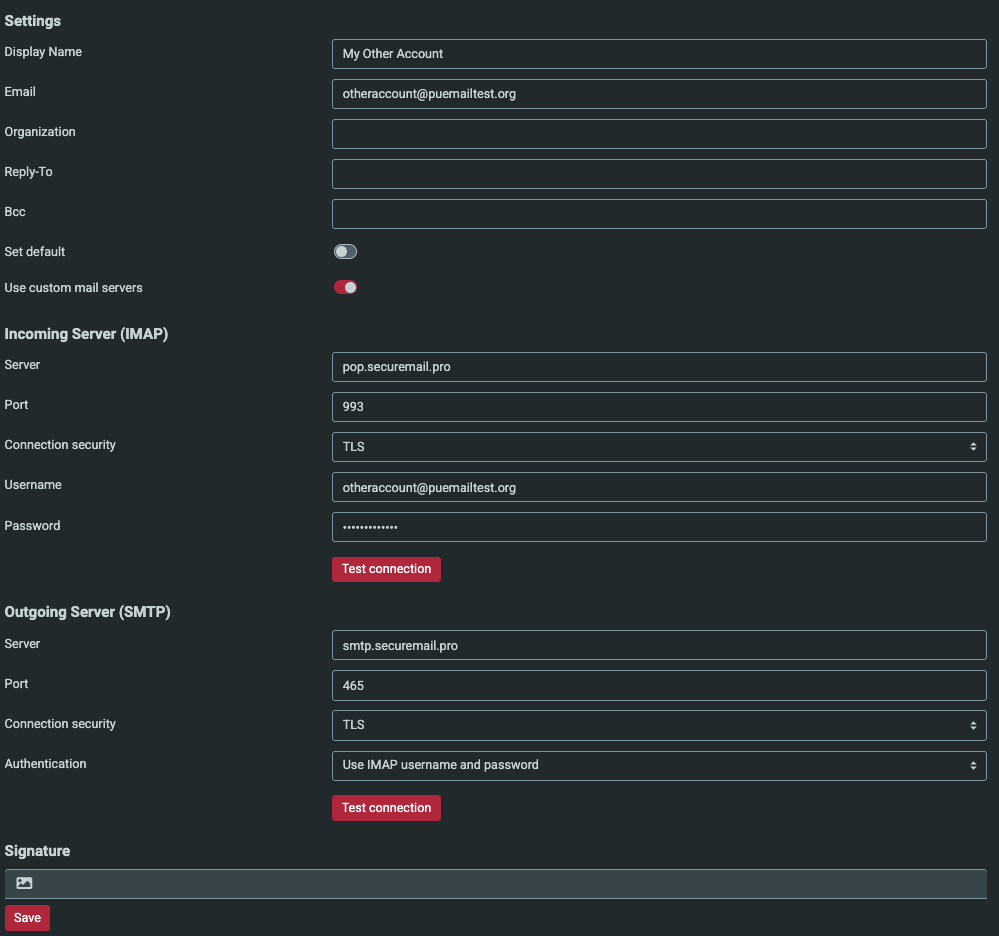Focus the Email address field
Screen dimensions: 999x936
[x=658, y=94]
